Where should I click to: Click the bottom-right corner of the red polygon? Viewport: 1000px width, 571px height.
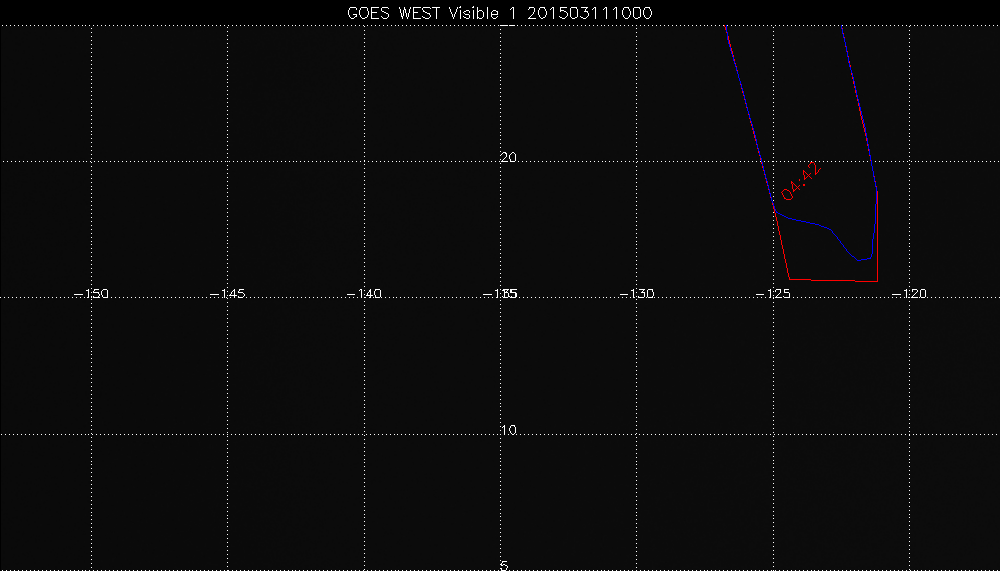point(877,280)
